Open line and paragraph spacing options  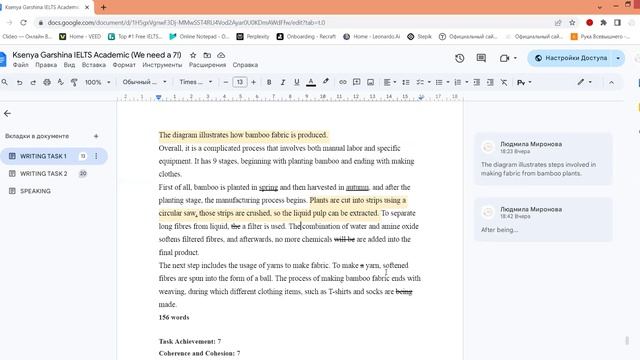point(406,82)
